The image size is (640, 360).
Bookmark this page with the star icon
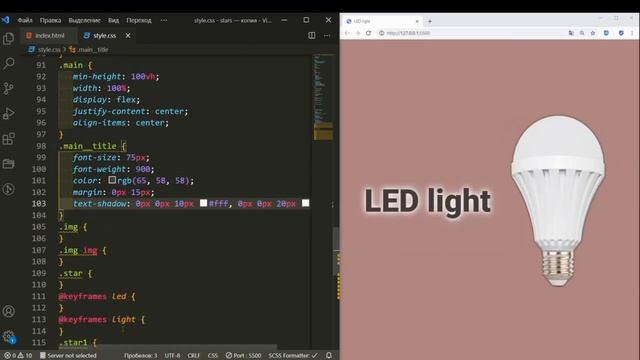(x=593, y=33)
